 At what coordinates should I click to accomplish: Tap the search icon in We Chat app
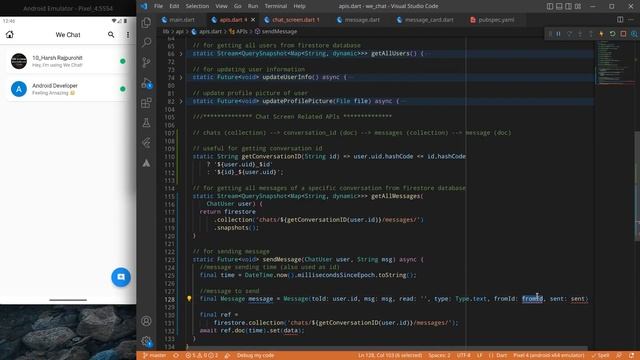tap(111, 35)
